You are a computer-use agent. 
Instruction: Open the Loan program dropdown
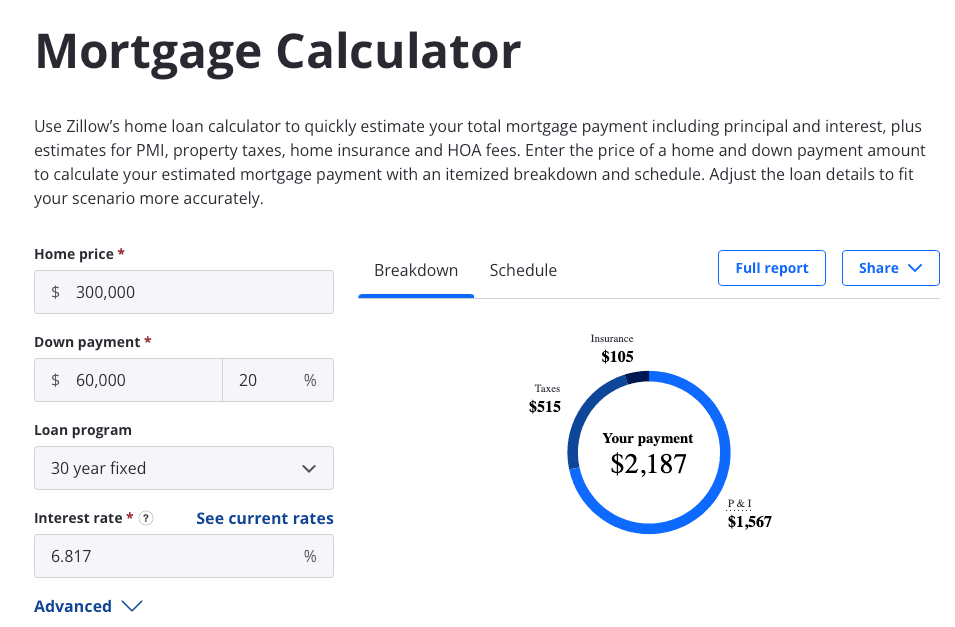click(x=184, y=468)
